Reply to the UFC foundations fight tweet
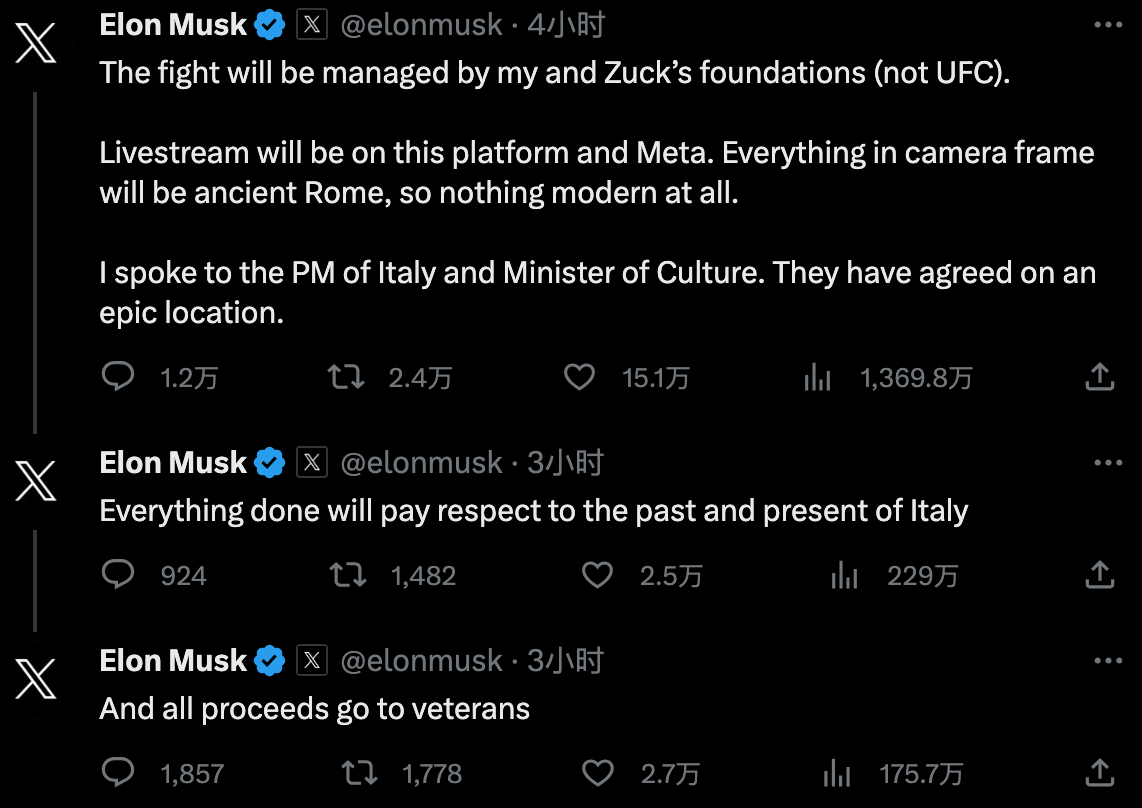Screen dimensions: 1142x808 click(119, 377)
